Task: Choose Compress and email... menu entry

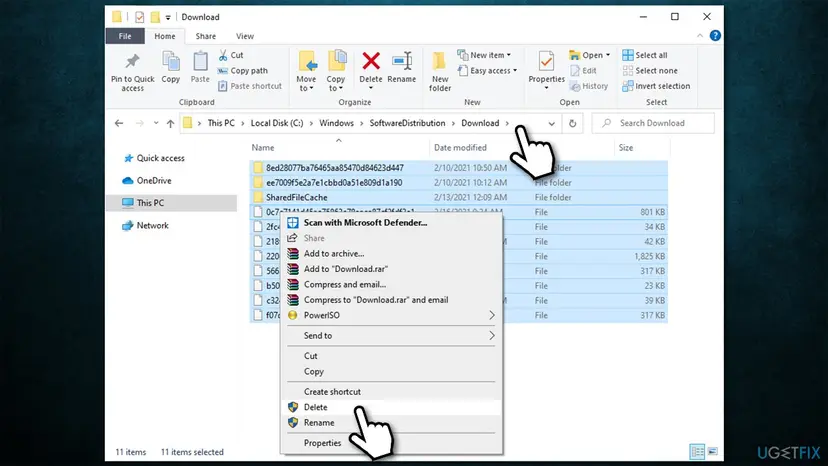Action: 391,284
